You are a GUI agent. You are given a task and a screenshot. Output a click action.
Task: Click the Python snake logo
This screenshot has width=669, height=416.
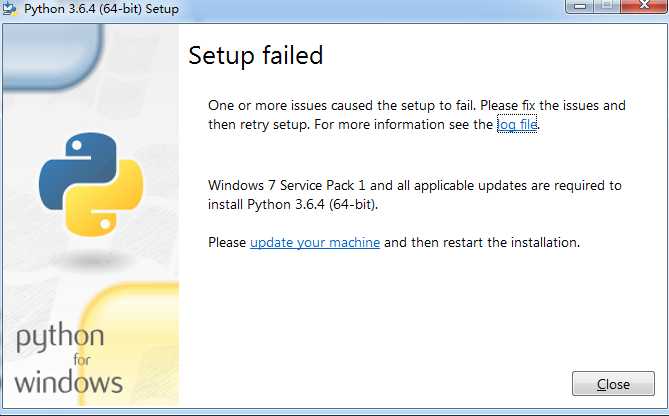[91, 184]
